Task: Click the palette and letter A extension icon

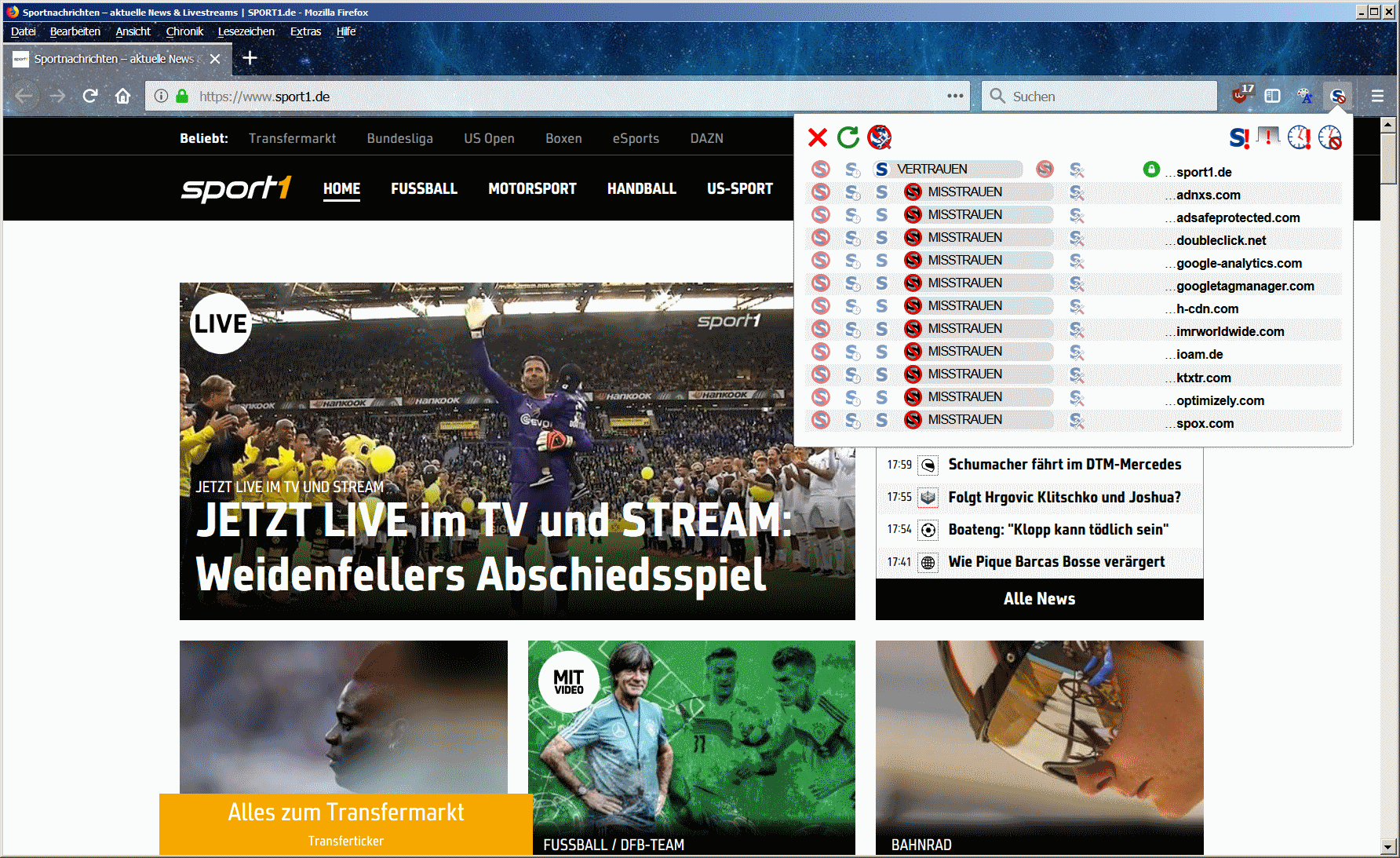Action: pyautogui.click(x=1305, y=96)
